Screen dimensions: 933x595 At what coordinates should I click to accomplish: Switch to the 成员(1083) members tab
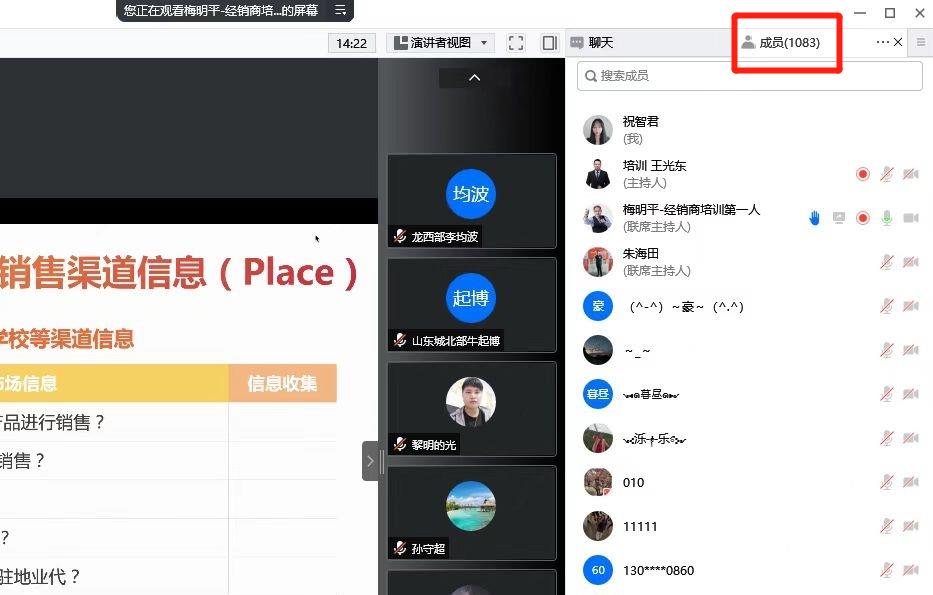tap(781, 43)
